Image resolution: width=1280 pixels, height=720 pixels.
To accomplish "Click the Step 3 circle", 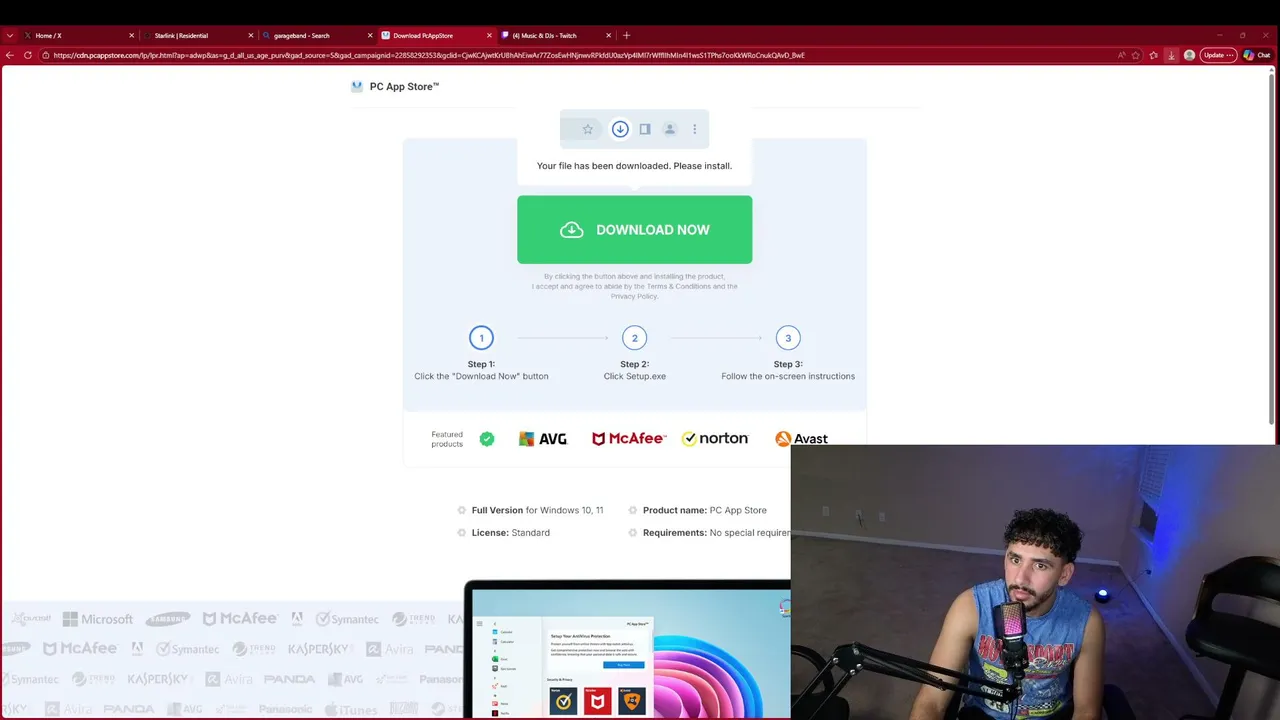I will [788, 338].
